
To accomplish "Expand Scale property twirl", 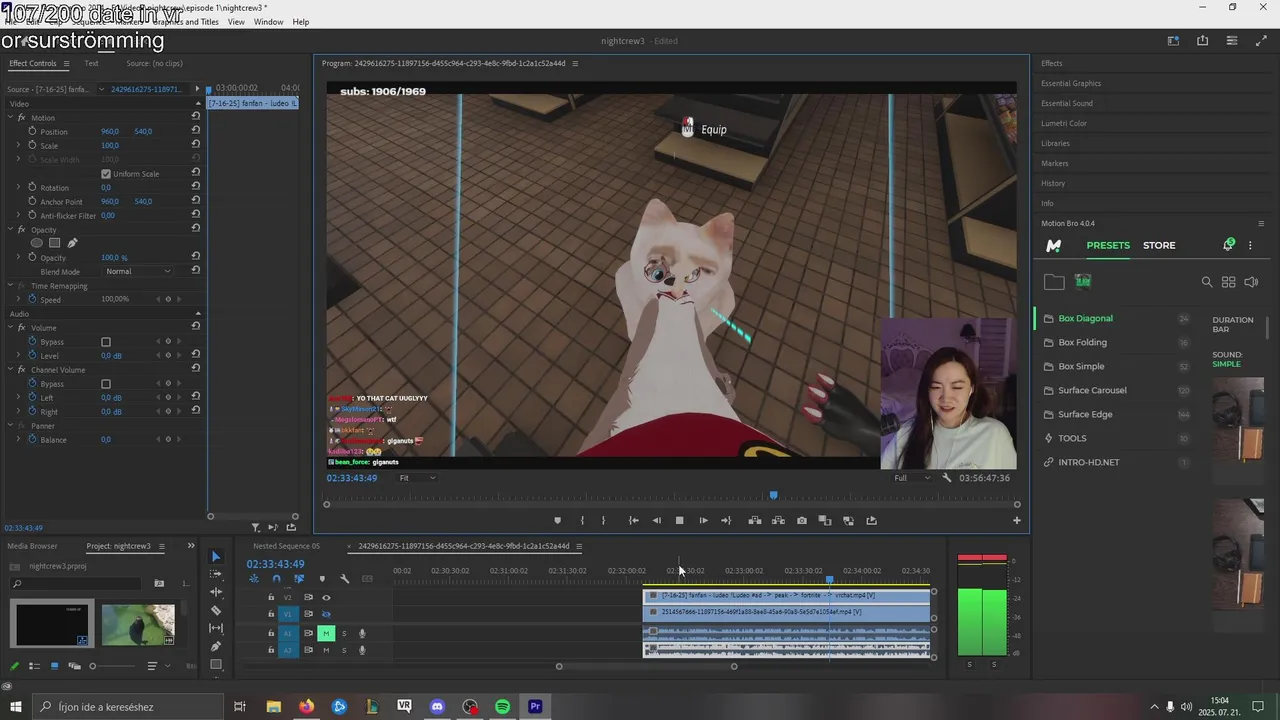I will (x=18, y=146).
